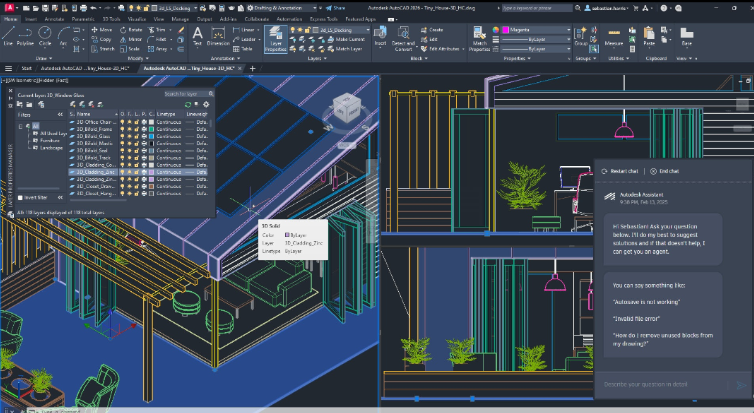Viewport: 754px width, 413px height.
Task: Toggle freeze for the 3D_Closet_Draw layer
Action: [x=129, y=186]
